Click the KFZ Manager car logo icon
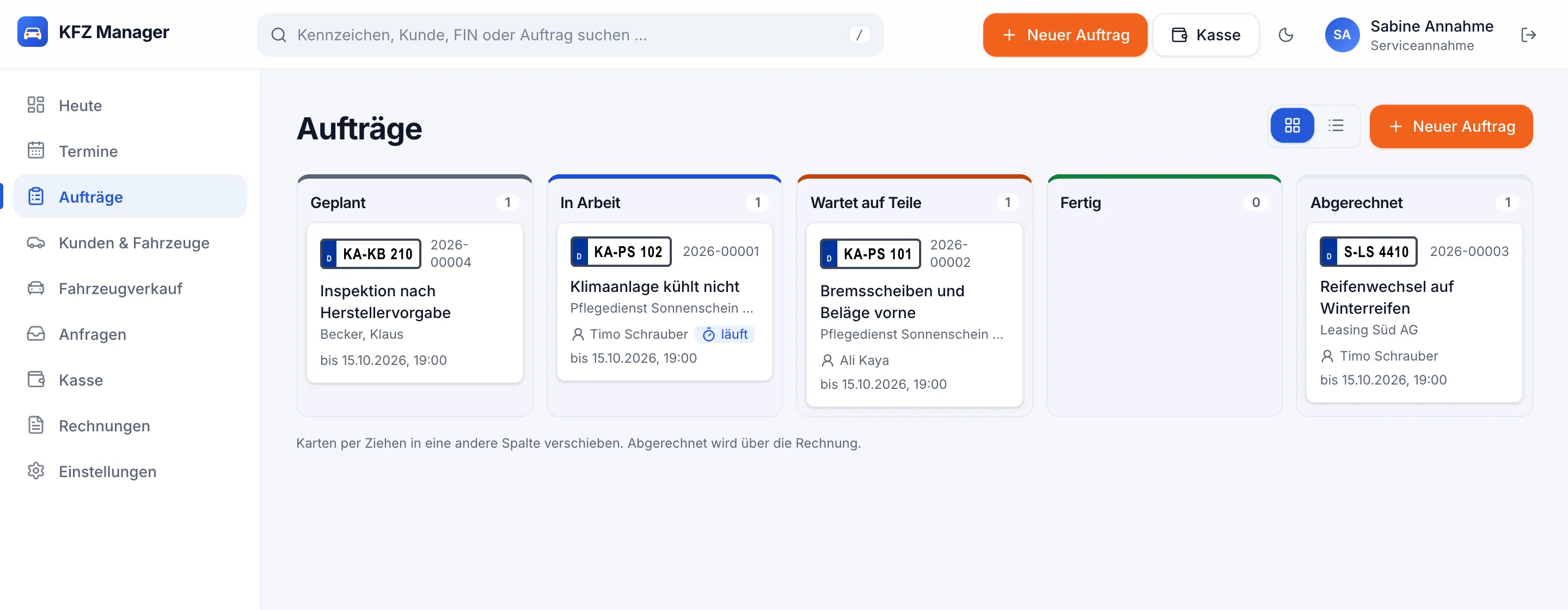Screen dimensions: 1568x610 point(32,32)
